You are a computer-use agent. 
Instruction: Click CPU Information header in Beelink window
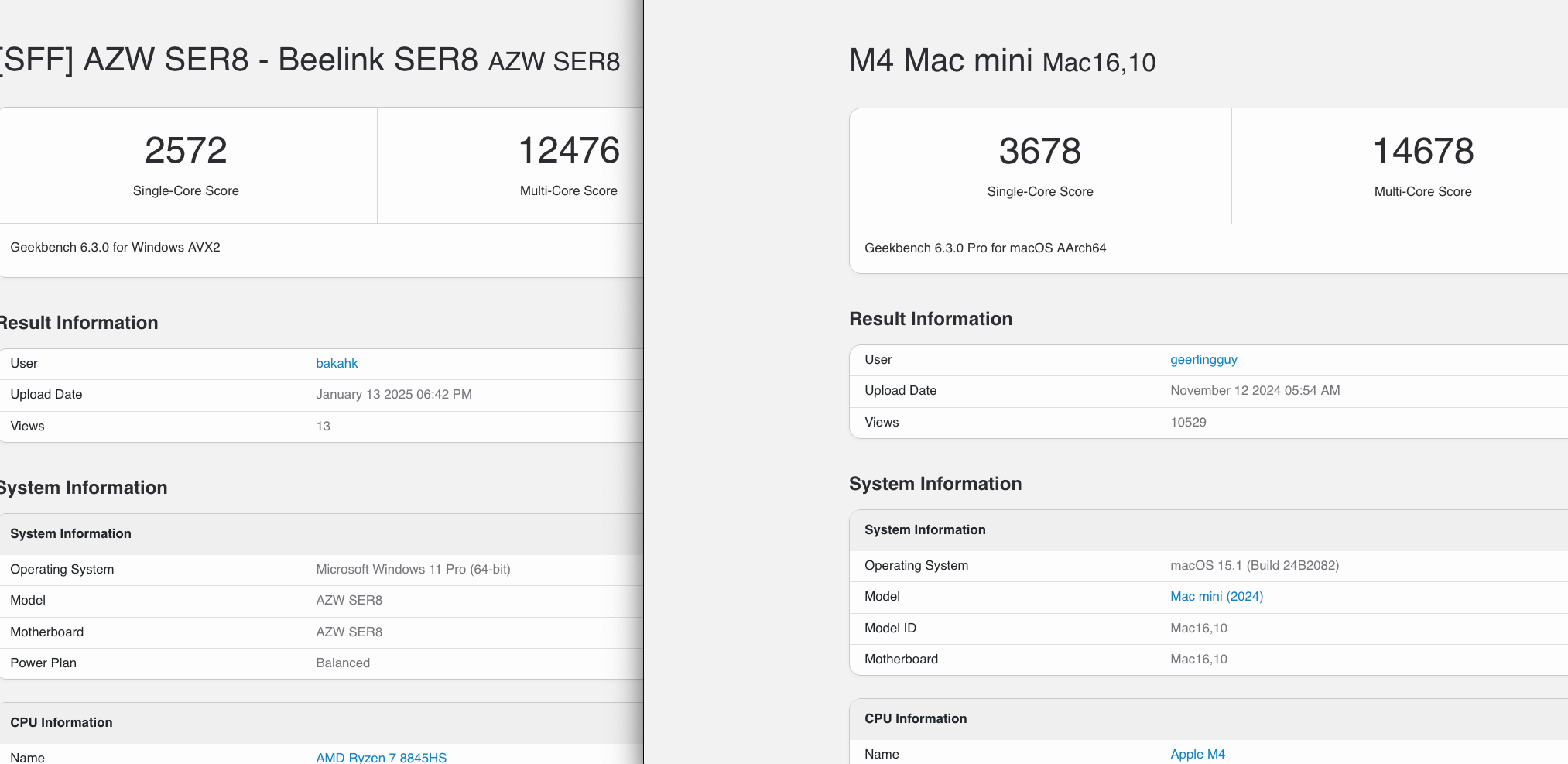tap(61, 722)
